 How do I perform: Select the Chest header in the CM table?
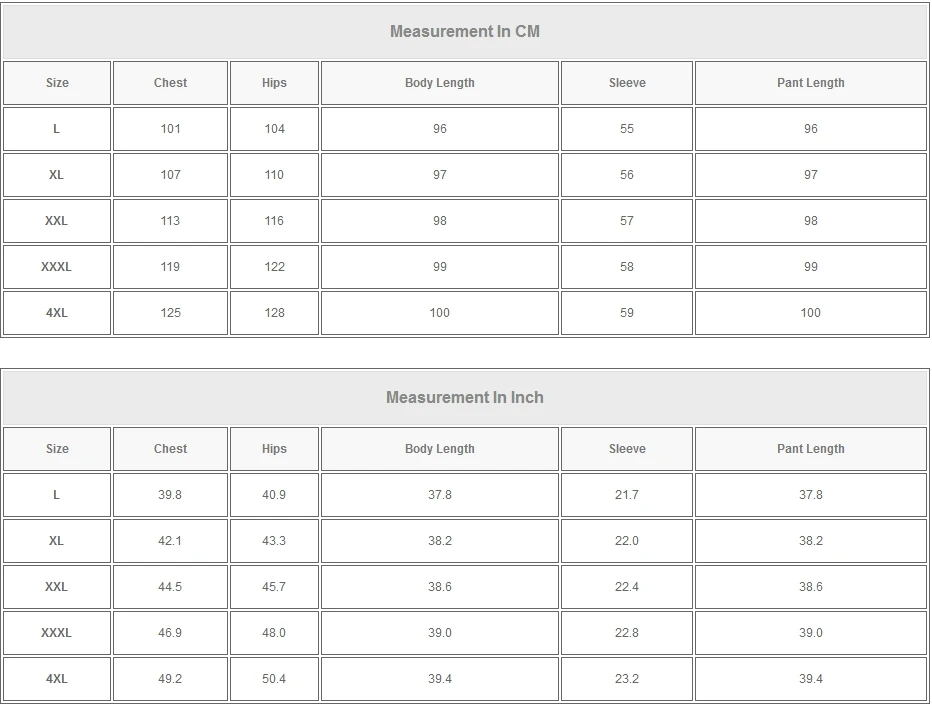(170, 83)
